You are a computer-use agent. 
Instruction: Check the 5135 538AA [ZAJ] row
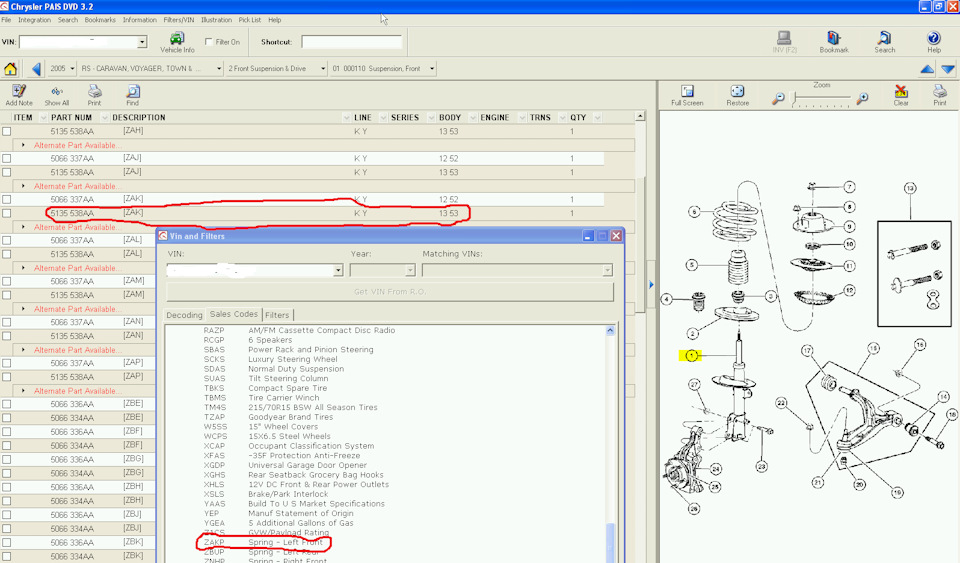coord(7,173)
